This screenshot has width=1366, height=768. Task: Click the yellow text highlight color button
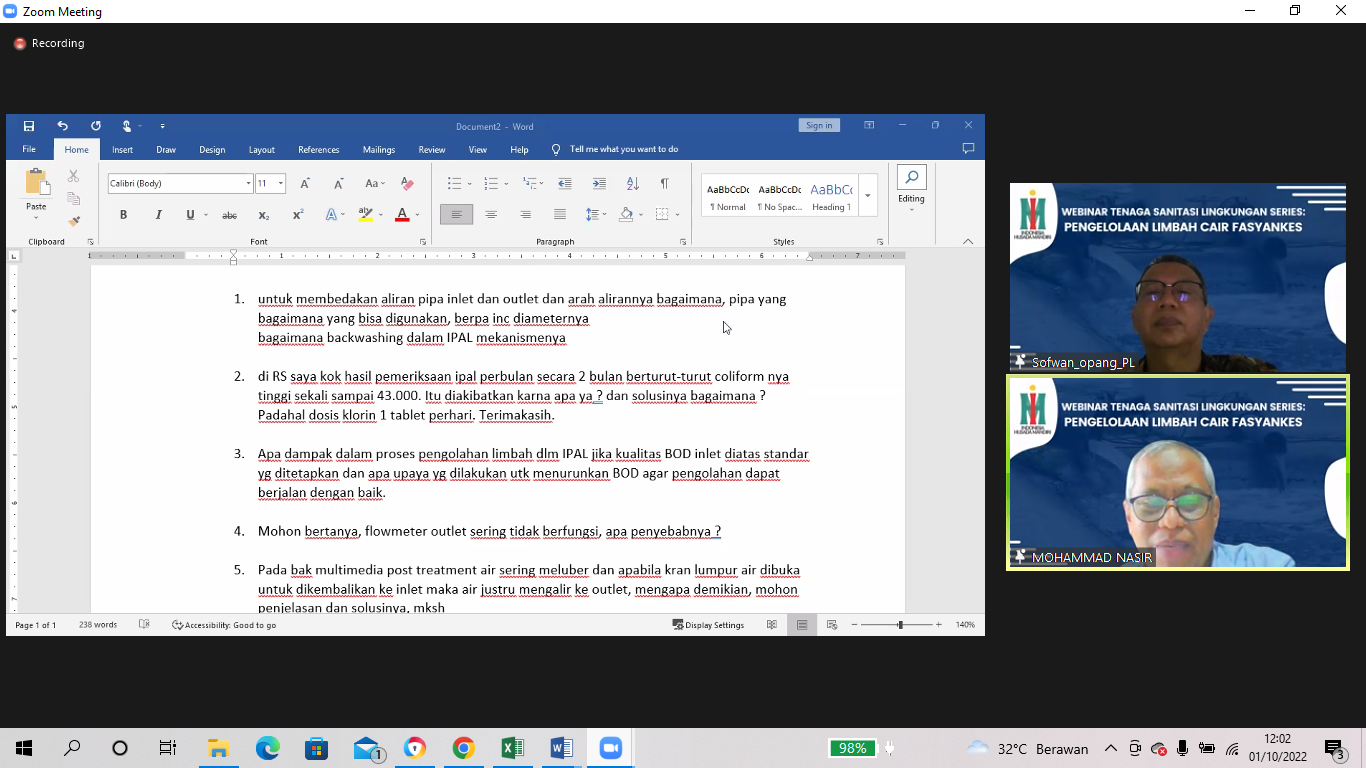pyautogui.click(x=365, y=215)
